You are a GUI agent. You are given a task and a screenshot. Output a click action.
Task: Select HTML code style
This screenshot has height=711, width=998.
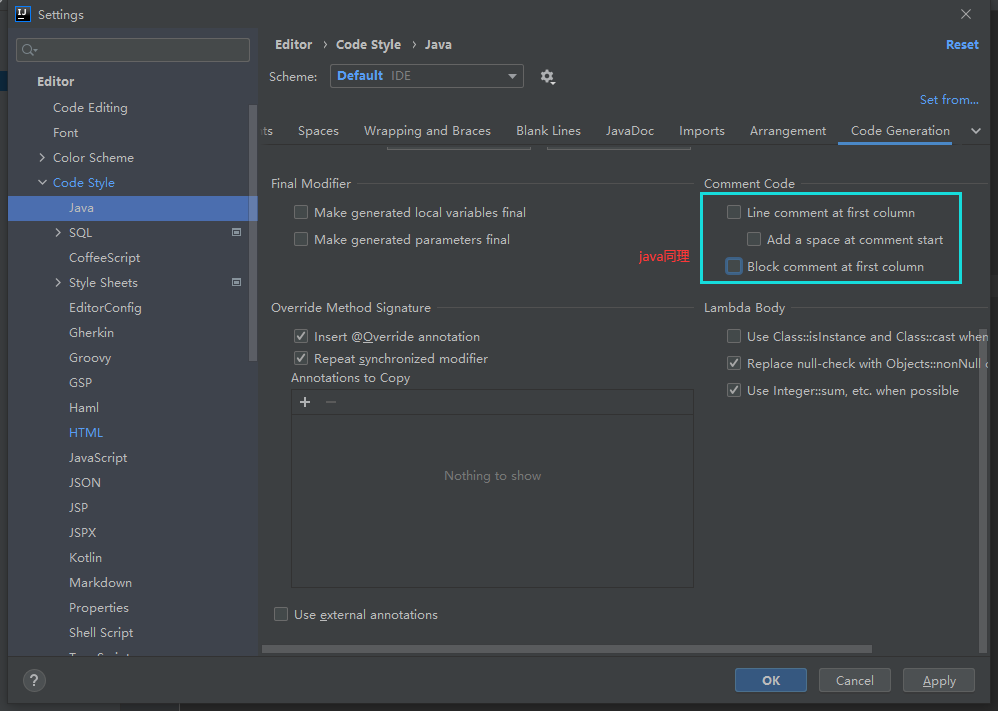pyautogui.click(x=85, y=432)
